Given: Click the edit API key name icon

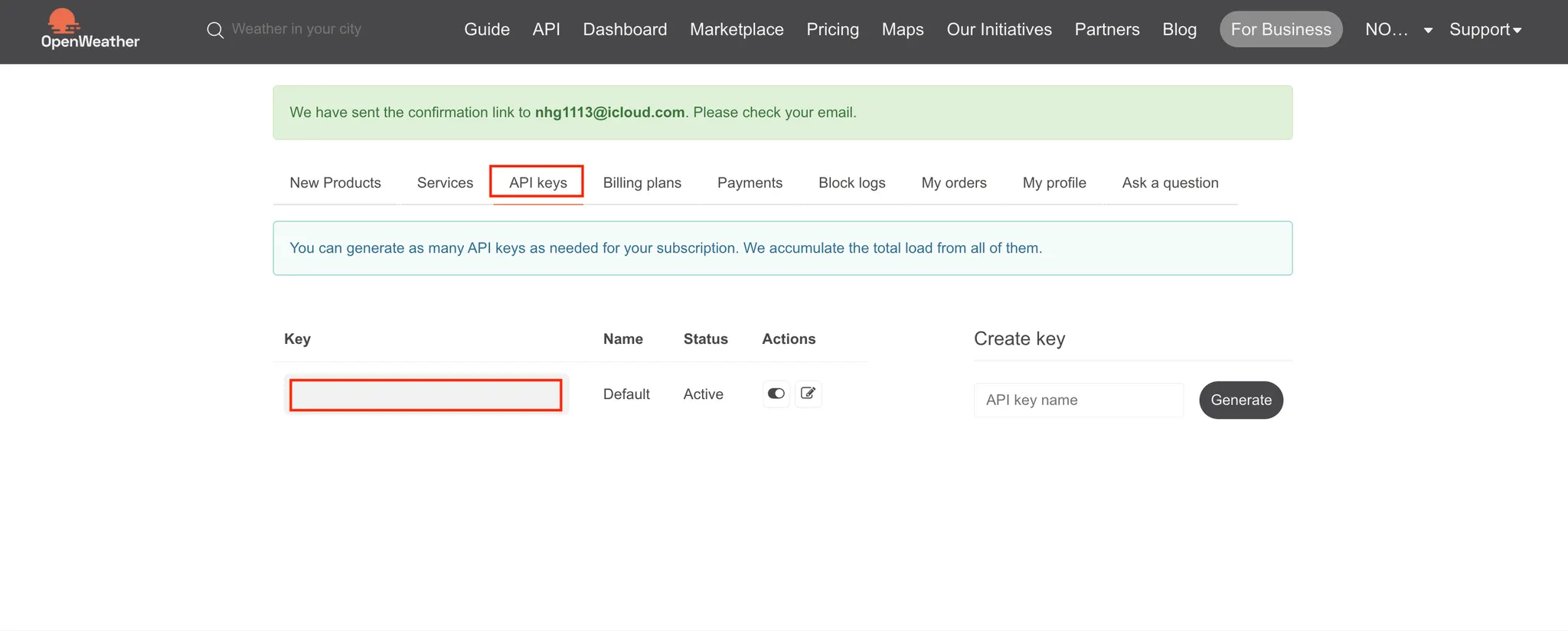Looking at the screenshot, I should 808,394.
